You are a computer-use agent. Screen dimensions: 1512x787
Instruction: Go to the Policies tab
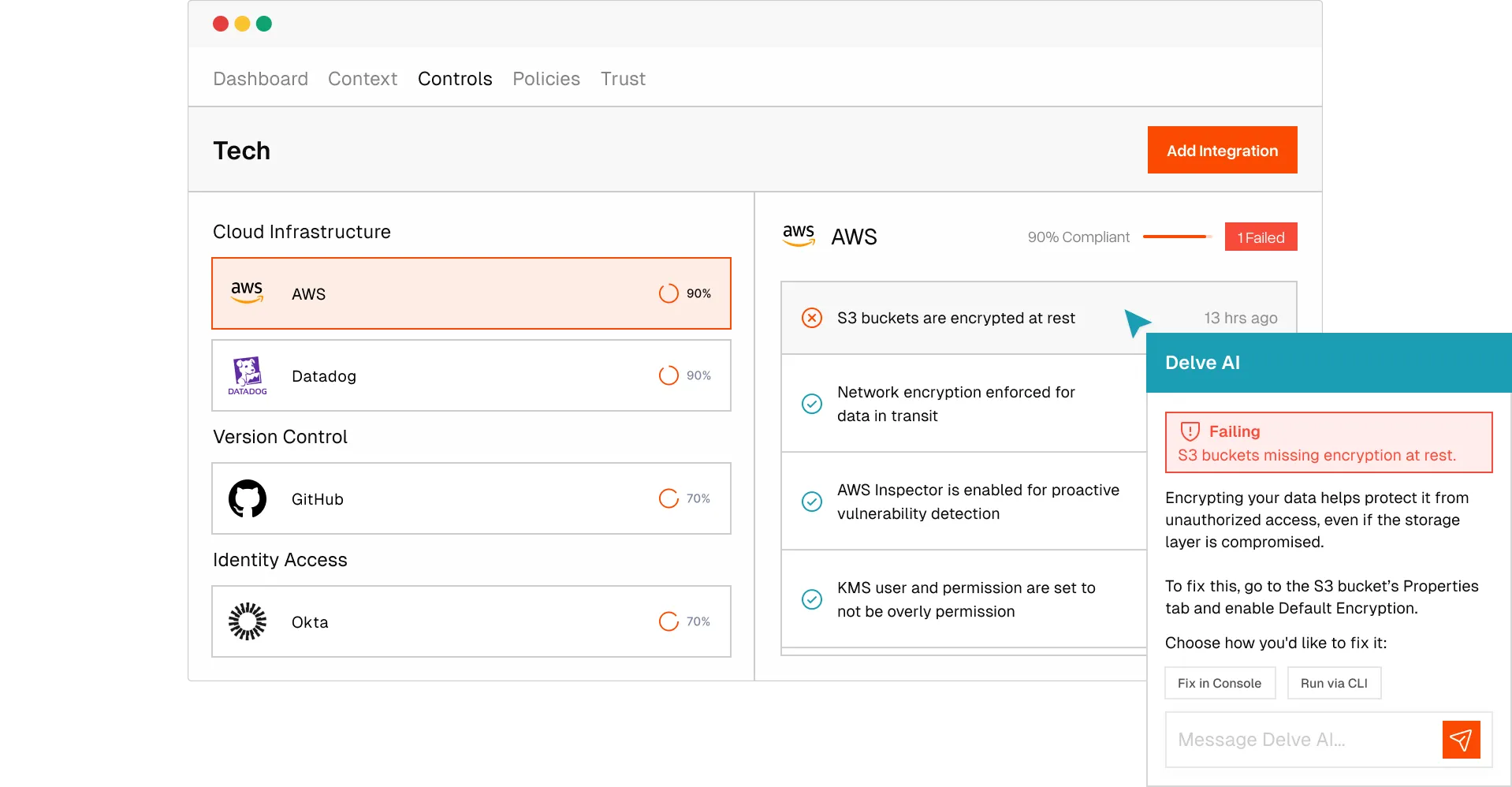(x=546, y=79)
